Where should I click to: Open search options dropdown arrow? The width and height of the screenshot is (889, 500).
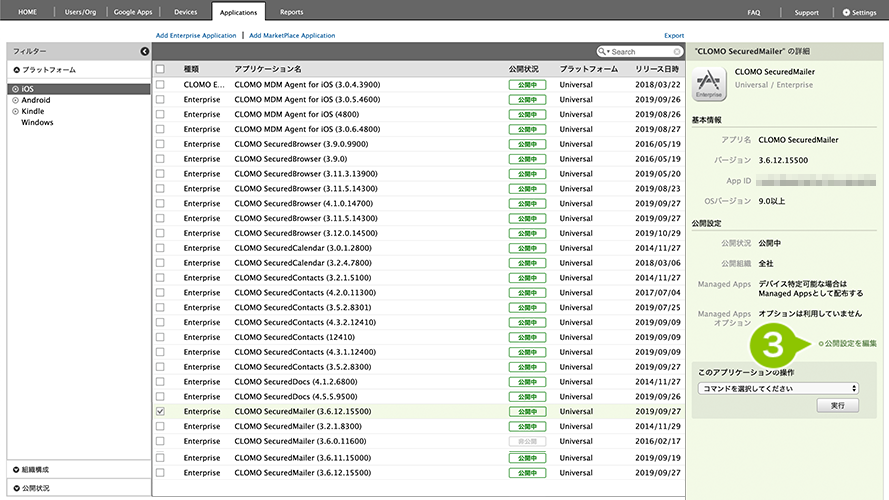pyautogui.click(x=608, y=52)
